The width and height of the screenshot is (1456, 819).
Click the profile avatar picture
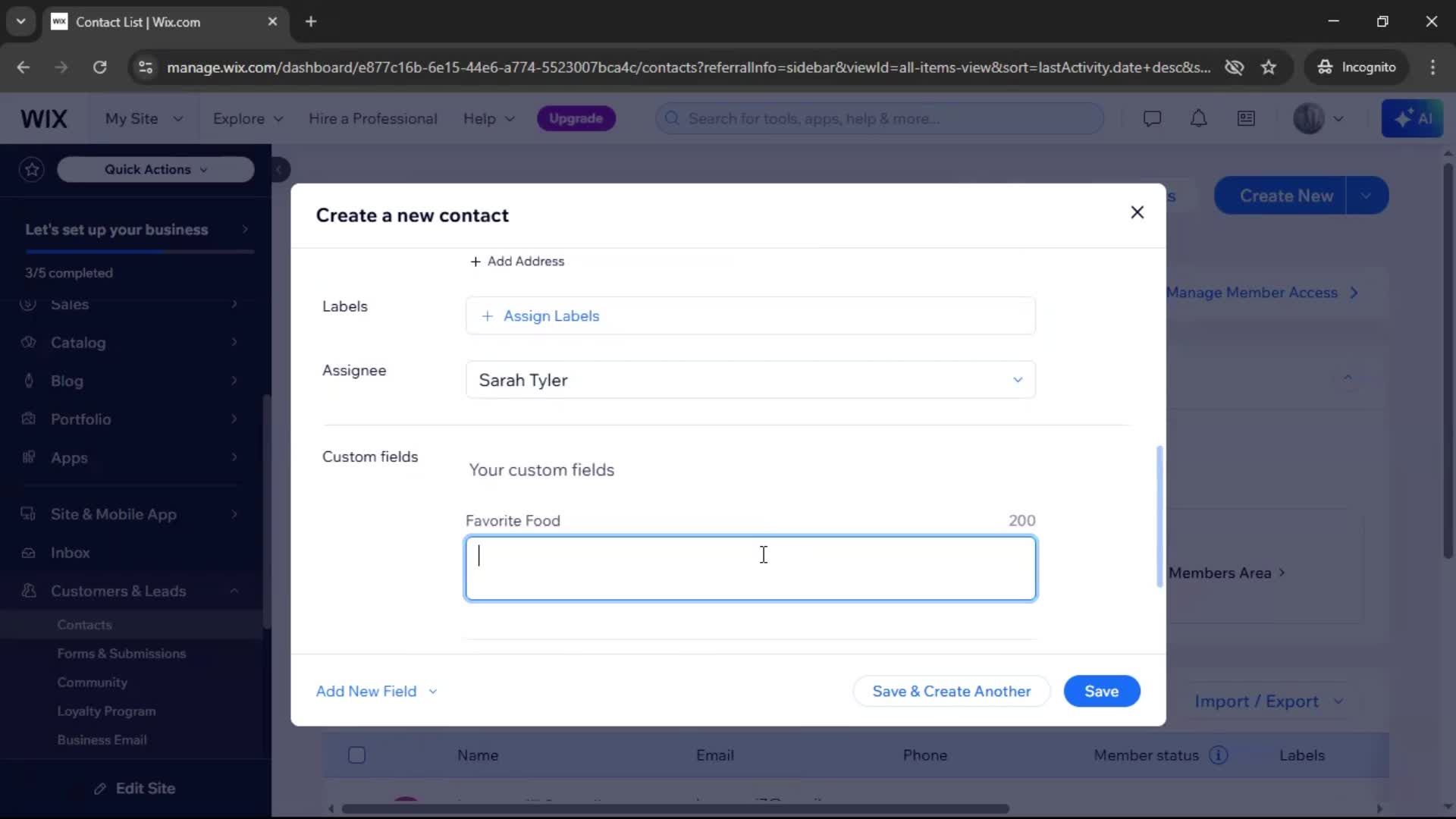coord(1308,118)
